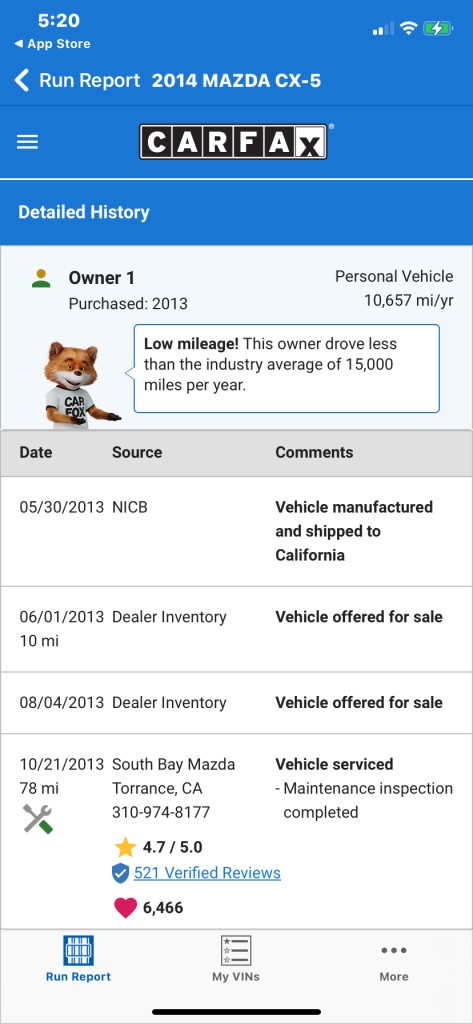The height and width of the screenshot is (1024, 473).
Task: Tap the CARFAX logo
Action: 233,142
